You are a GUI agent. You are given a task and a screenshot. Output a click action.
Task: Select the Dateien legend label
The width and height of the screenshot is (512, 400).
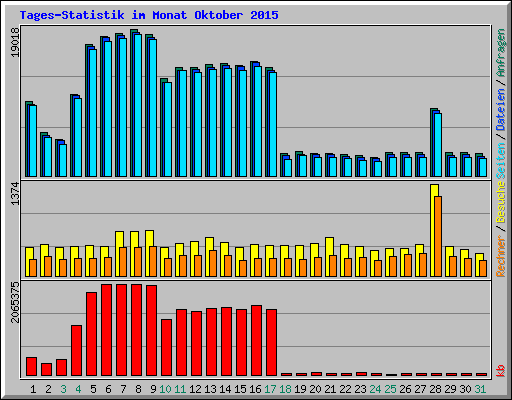coord(501,110)
